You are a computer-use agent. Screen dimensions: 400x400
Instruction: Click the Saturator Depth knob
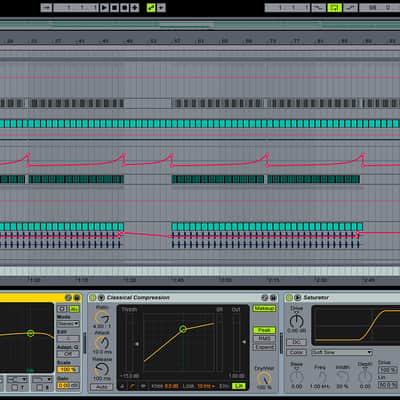[365, 377]
